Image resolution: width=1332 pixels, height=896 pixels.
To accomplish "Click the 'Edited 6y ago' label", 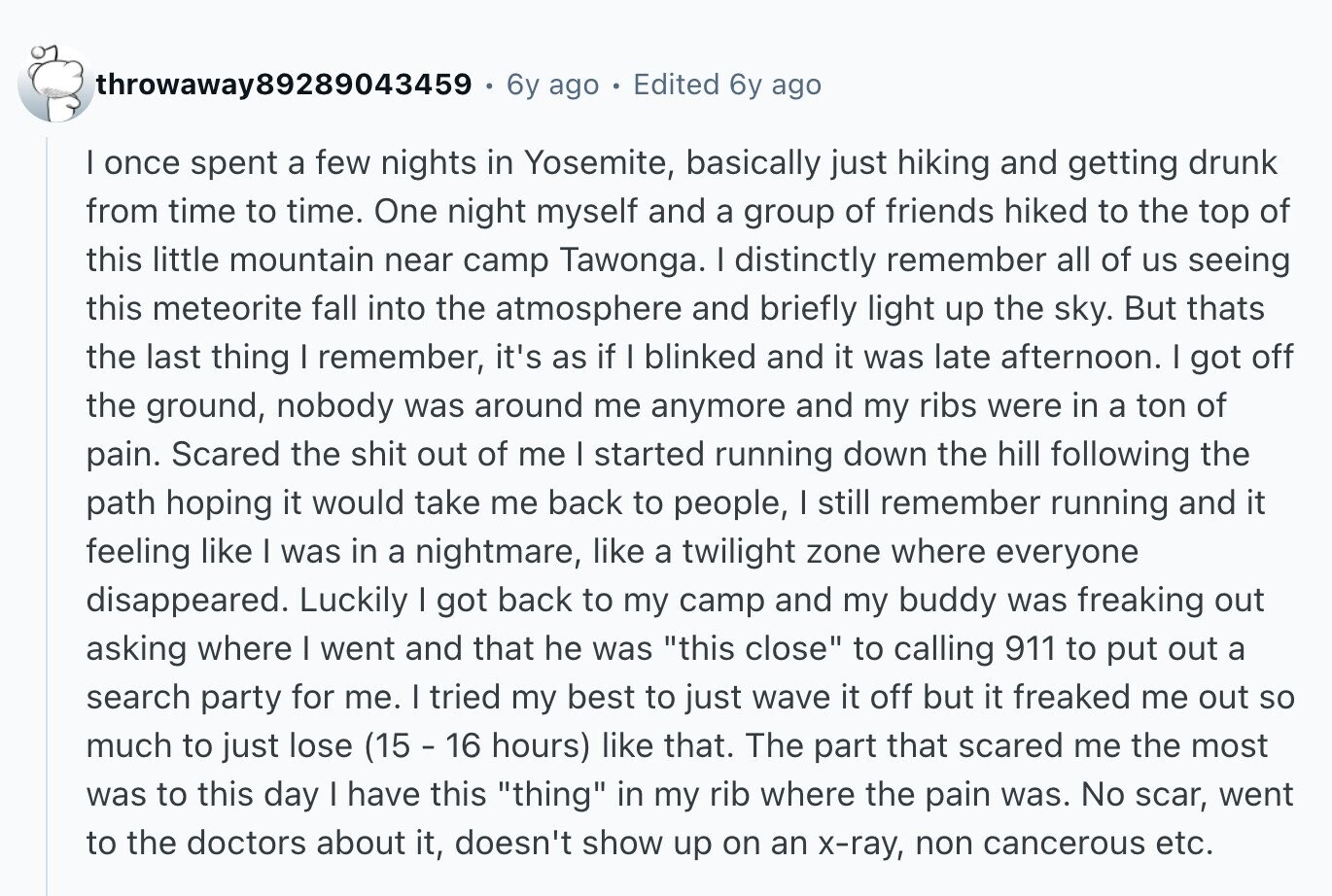I will (x=727, y=85).
